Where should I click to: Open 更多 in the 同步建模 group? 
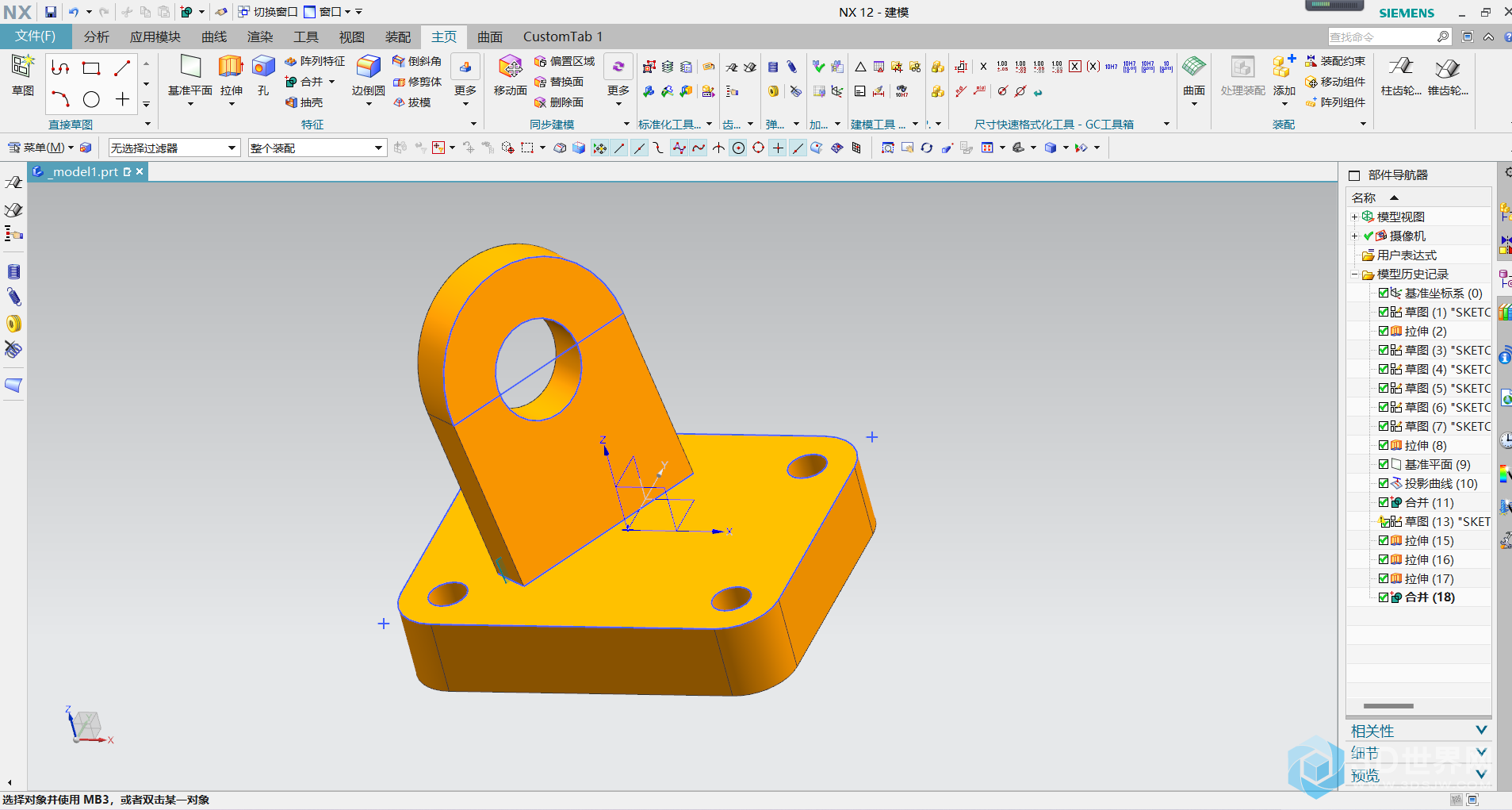pos(618,80)
